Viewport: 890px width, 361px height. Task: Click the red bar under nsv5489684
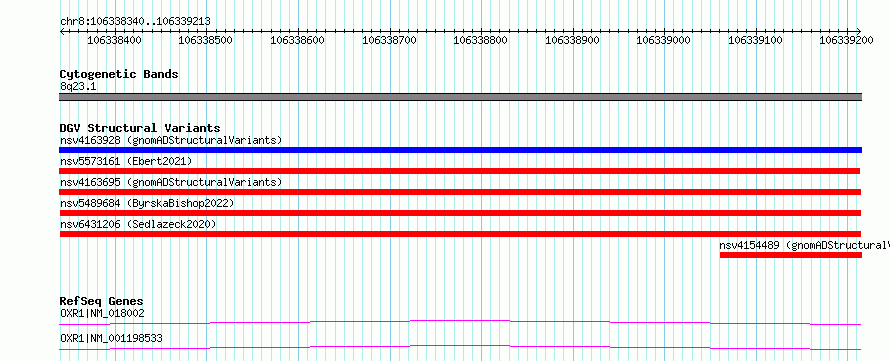coord(460,213)
